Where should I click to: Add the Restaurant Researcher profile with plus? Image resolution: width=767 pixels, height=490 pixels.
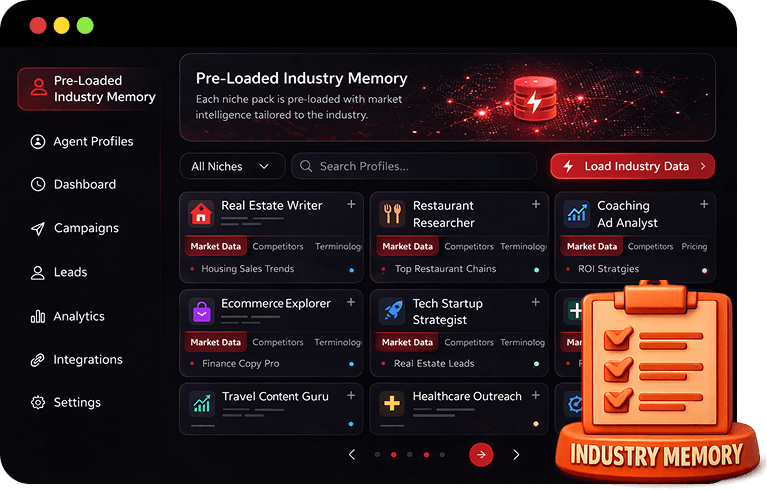click(x=536, y=204)
